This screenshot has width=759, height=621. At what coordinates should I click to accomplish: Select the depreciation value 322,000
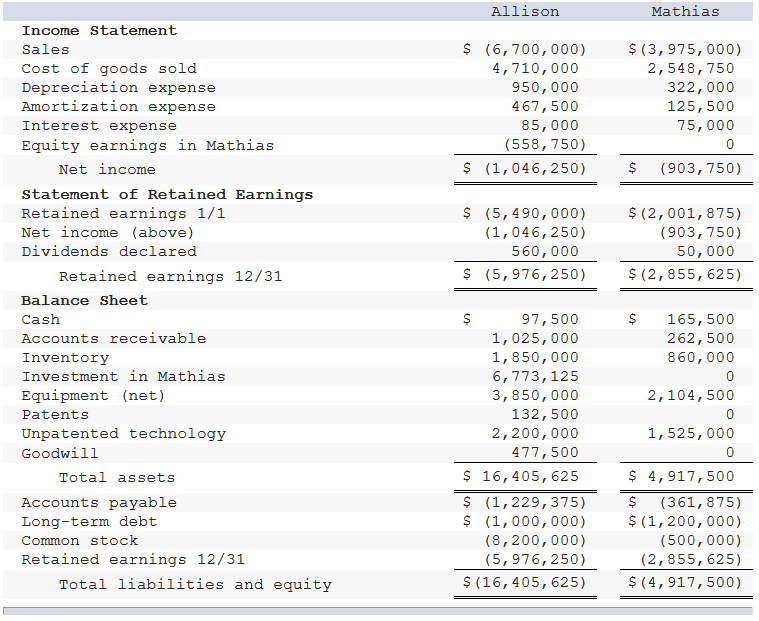click(700, 88)
